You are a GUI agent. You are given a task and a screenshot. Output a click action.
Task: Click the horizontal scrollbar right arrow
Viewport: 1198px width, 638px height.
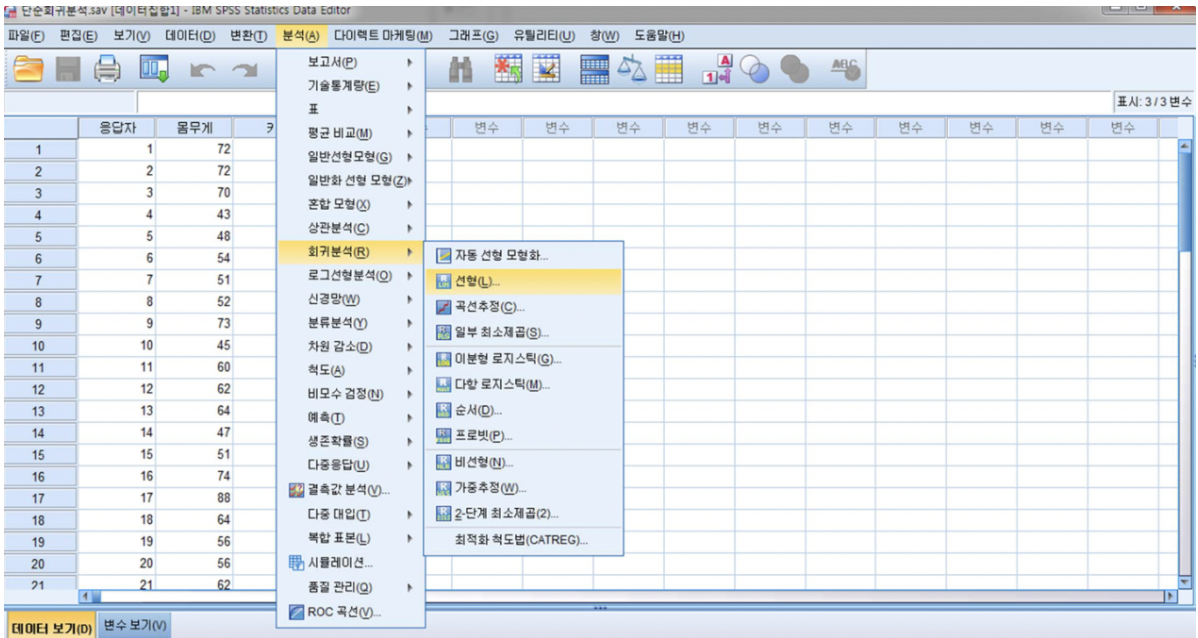(x=1169, y=595)
